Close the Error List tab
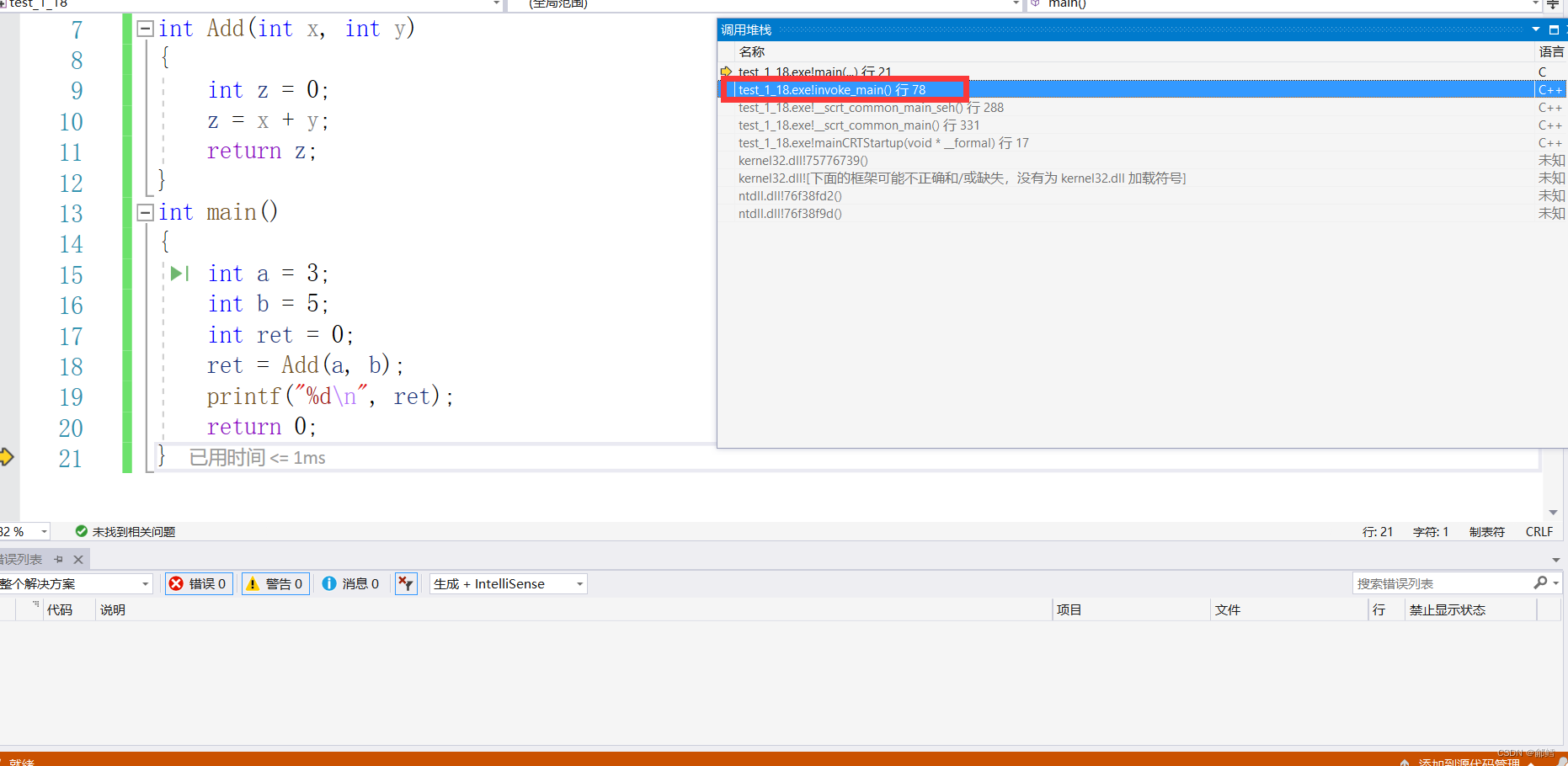The image size is (1568, 766). pos(78,559)
